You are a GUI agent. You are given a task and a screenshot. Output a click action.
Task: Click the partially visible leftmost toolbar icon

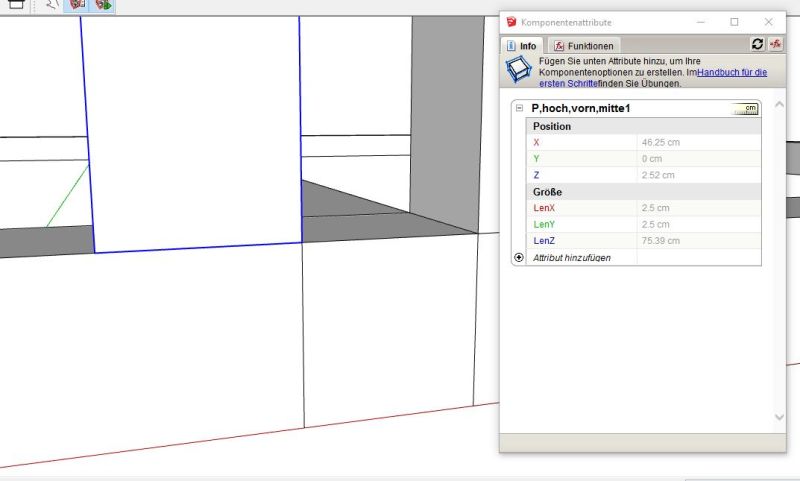[15, 4]
